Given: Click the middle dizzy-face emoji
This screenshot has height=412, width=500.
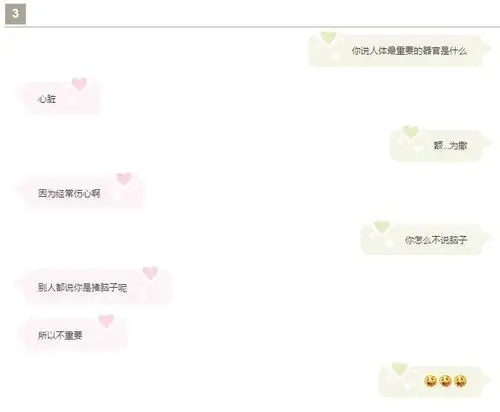Looking at the screenshot, I should [445, 381].
